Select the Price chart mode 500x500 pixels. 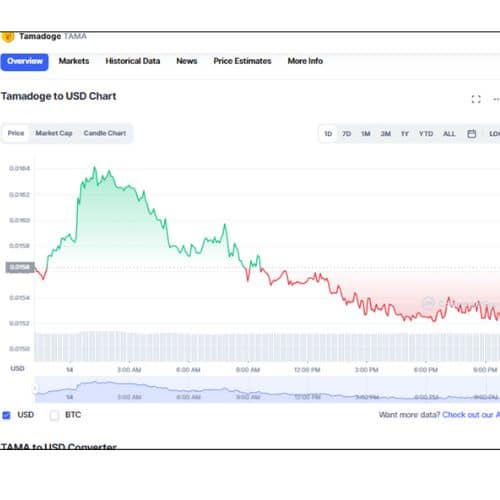click(16, 133)
